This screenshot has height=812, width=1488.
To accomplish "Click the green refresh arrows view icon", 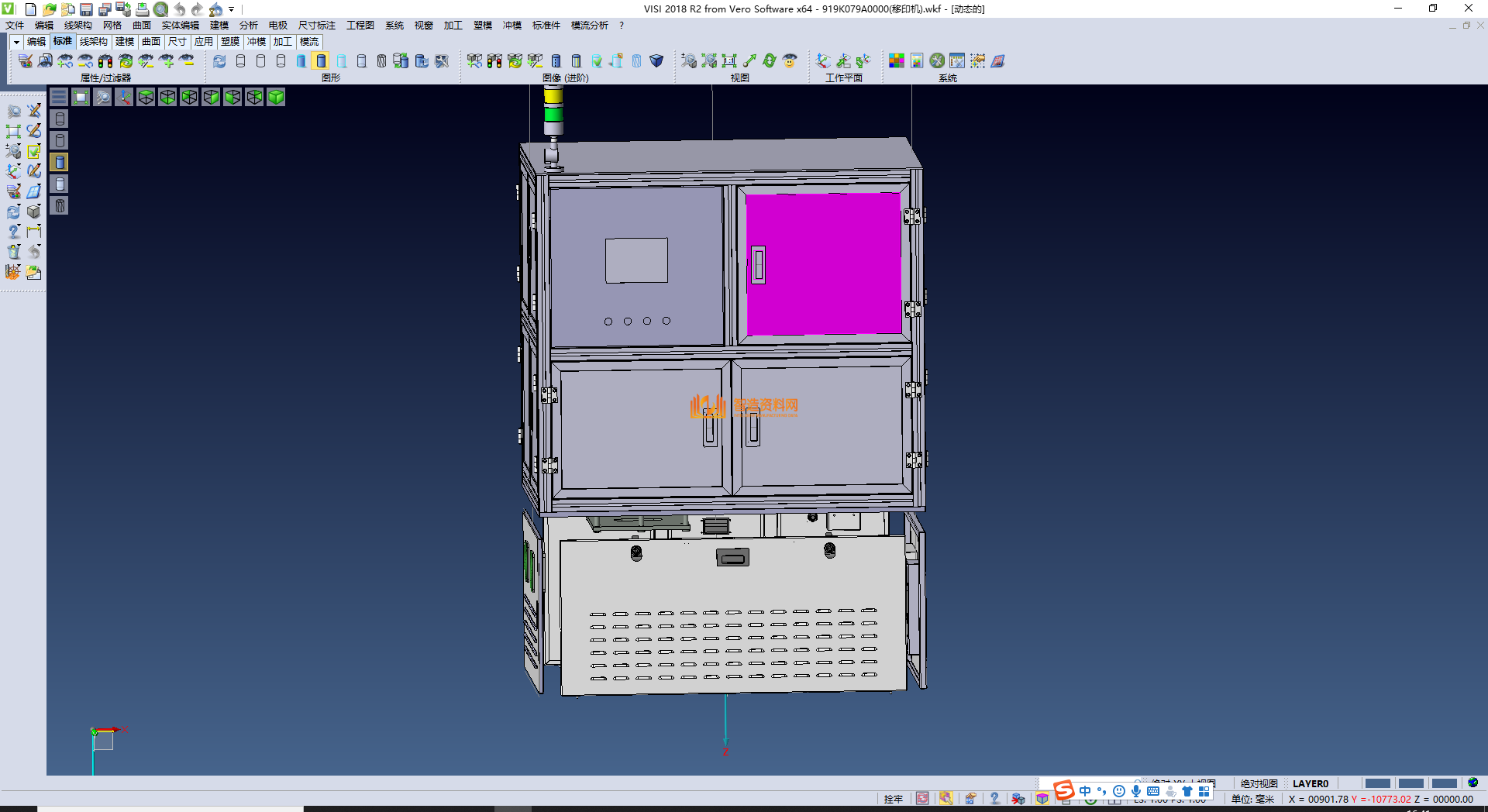I will [770, 60].
